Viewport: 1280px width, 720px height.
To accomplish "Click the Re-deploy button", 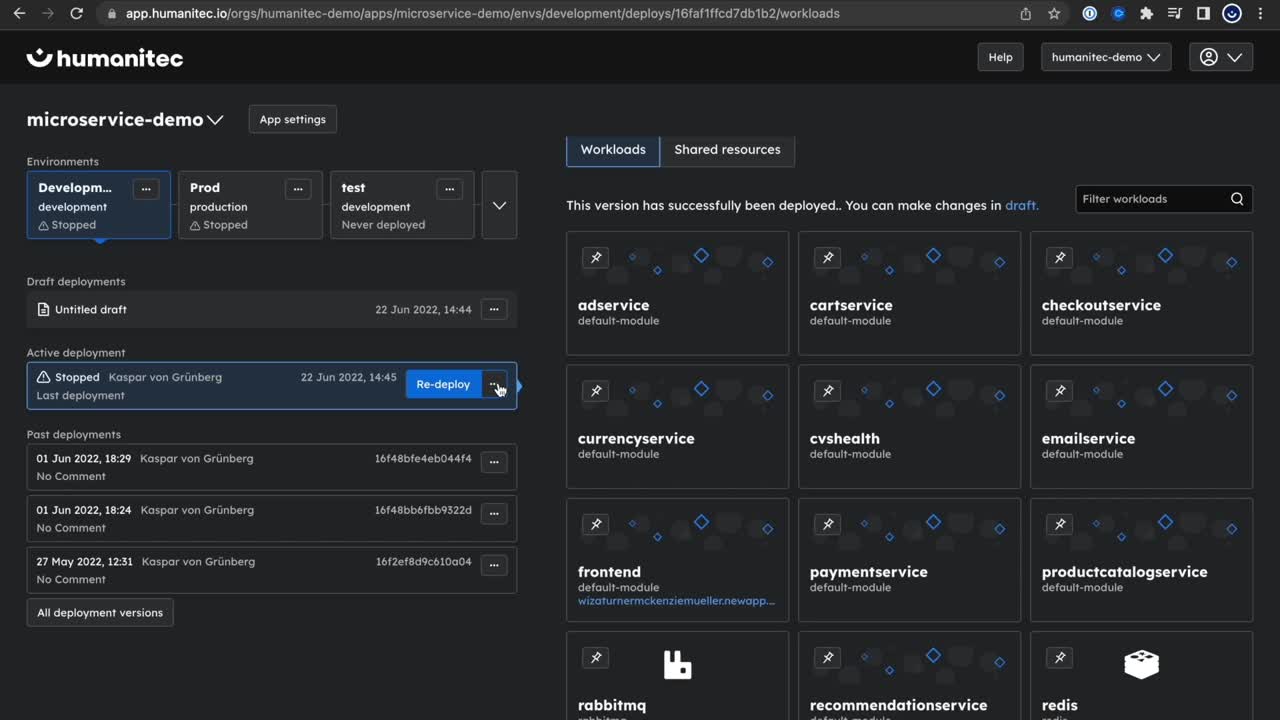I will [442, 384].
